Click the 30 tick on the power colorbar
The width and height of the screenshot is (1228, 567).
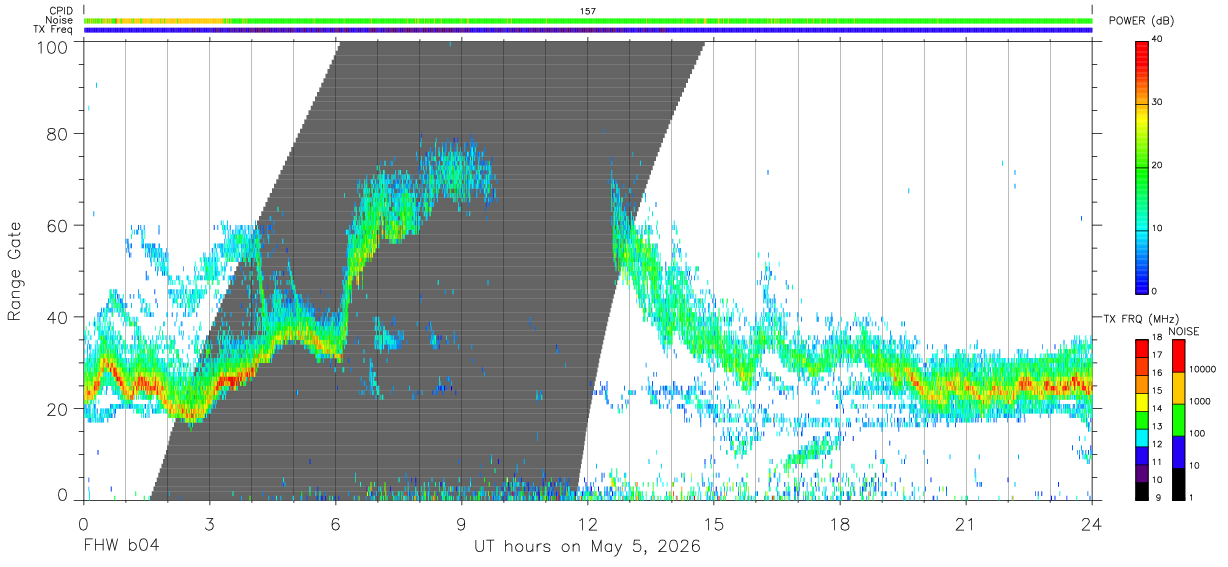[1157, 102]
